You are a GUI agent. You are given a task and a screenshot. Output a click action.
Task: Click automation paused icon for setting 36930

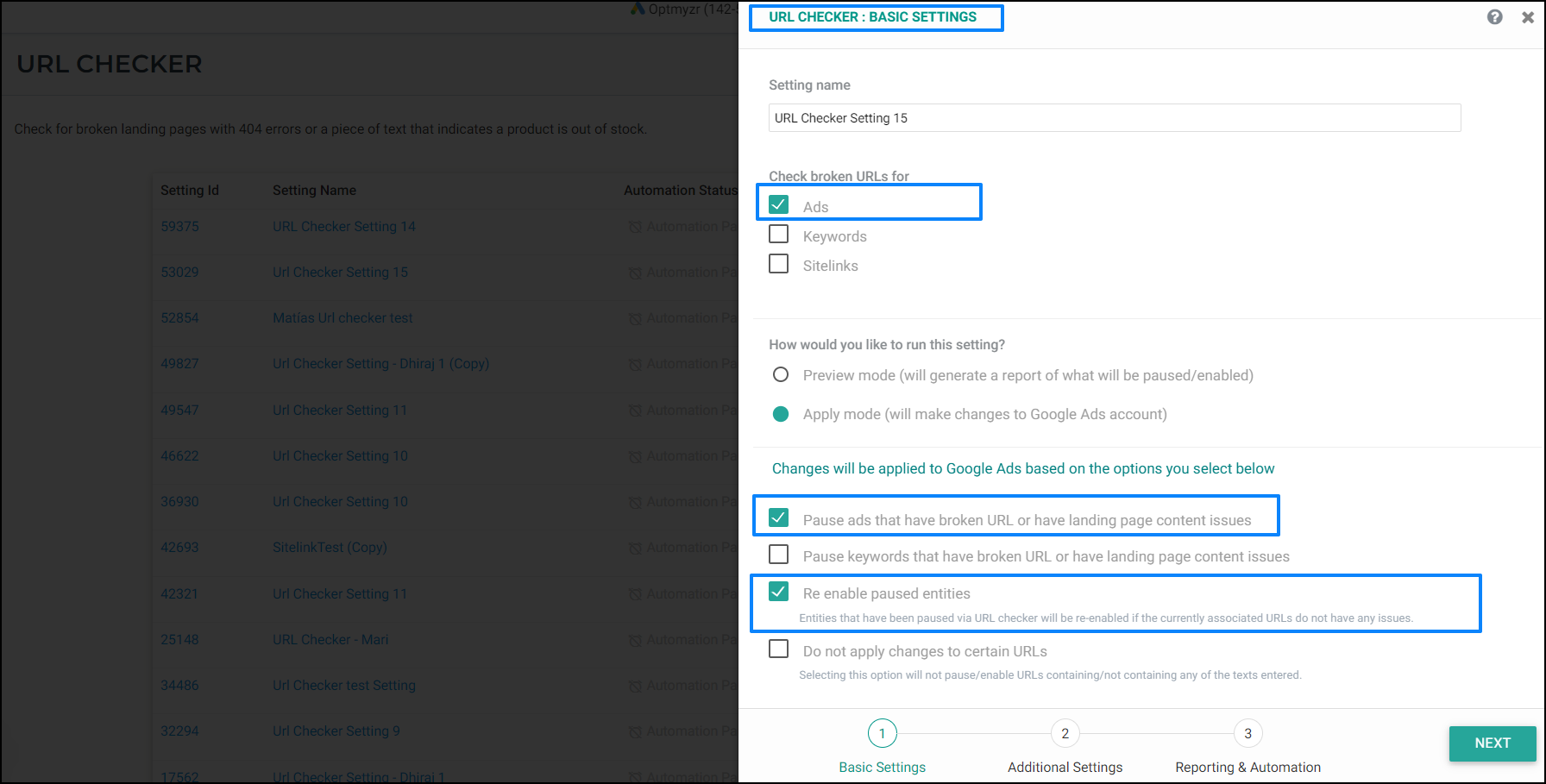[x=635, y=502]
